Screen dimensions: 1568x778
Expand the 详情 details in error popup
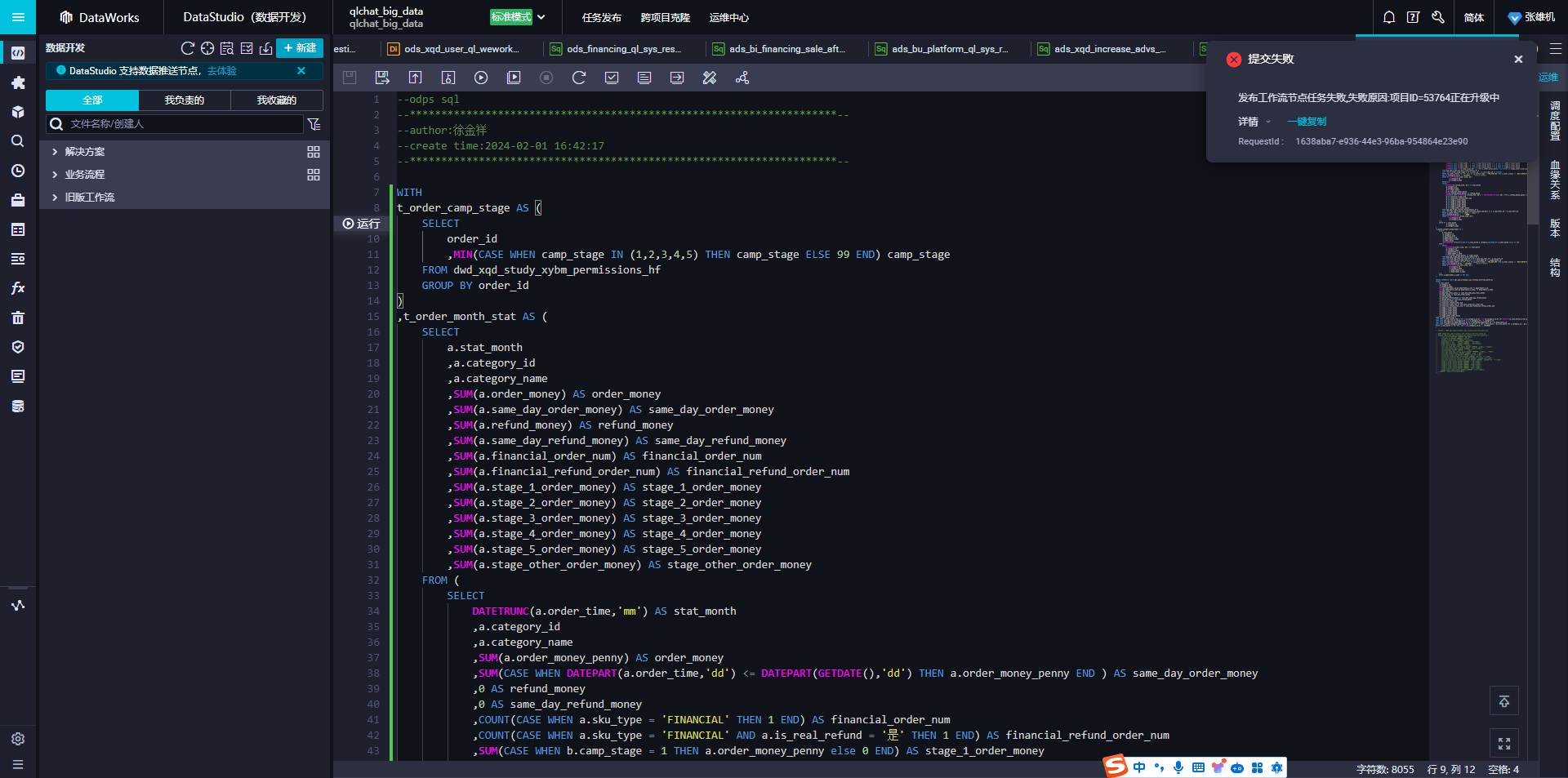point(1254,122)
